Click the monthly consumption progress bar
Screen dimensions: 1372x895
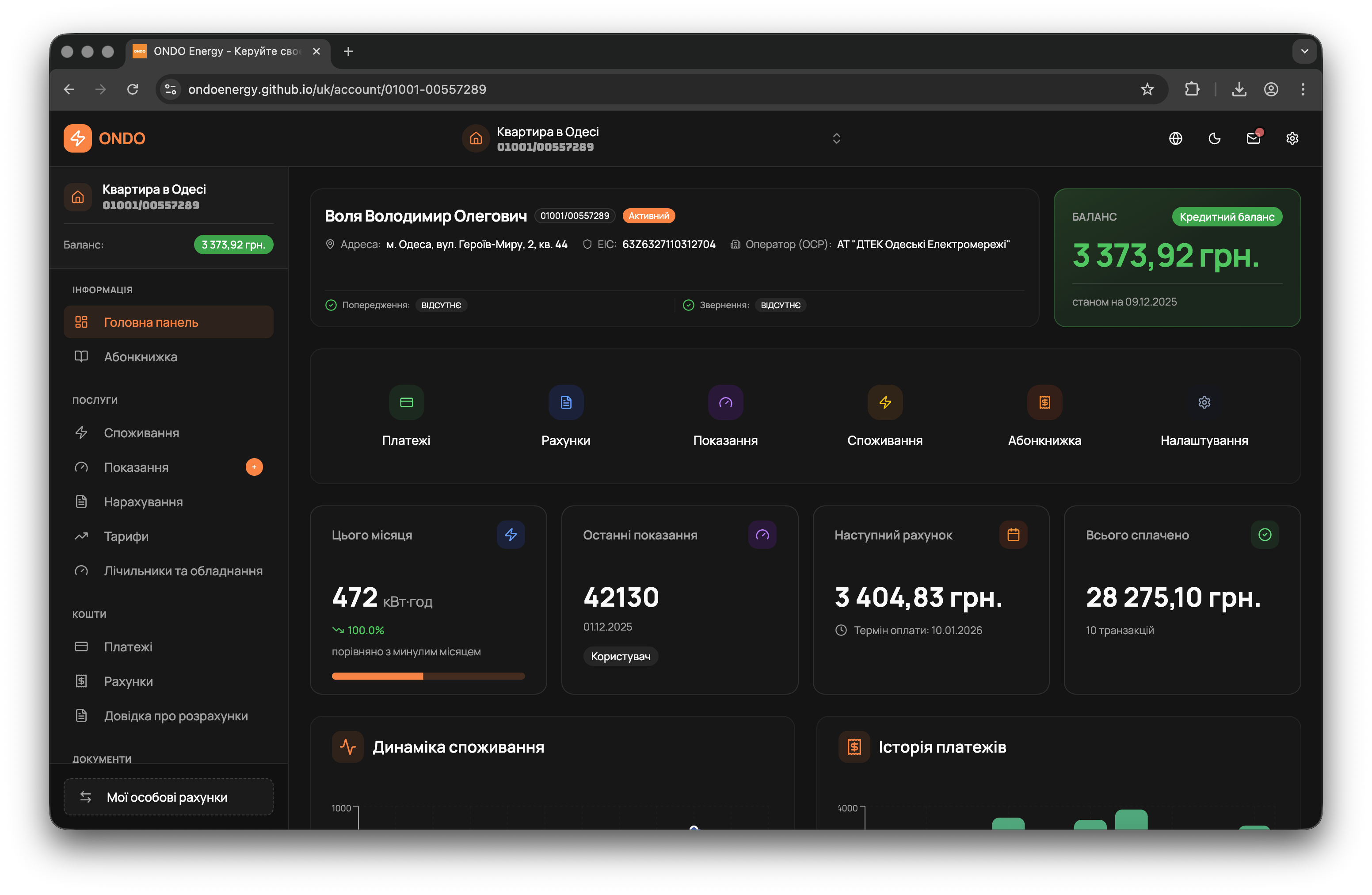[428, 676]
